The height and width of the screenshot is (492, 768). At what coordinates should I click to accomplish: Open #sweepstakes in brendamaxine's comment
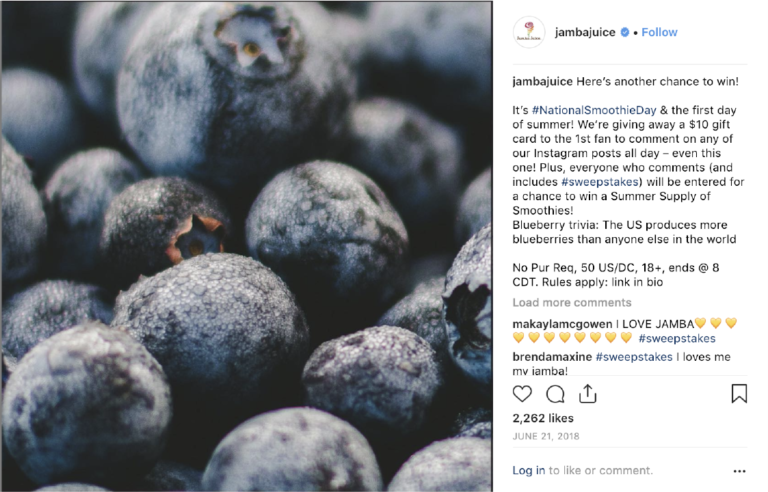(634, 357)
